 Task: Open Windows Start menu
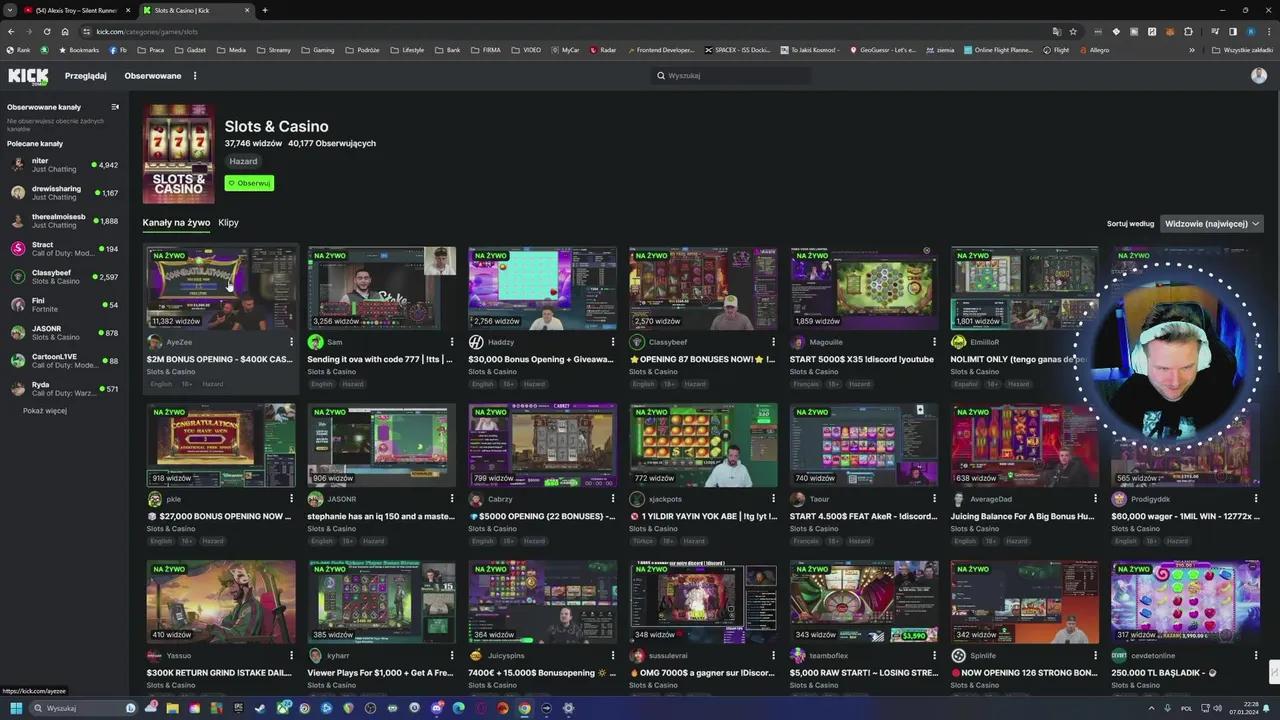(16, 708)
